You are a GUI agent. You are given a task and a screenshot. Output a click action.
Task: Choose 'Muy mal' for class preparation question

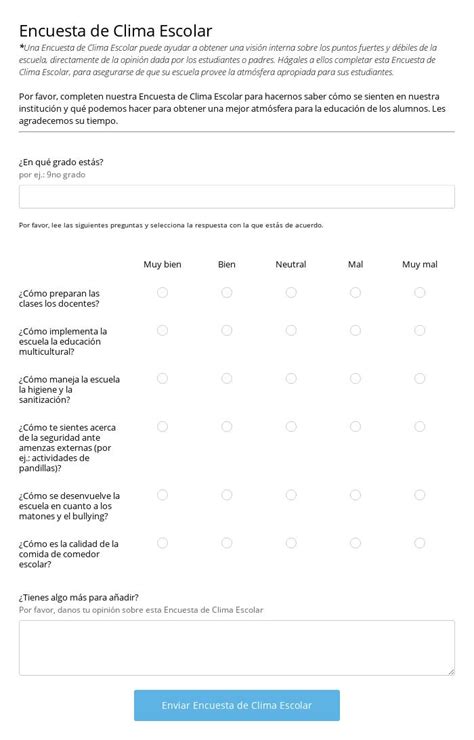pyautogui.click(x=420, y=293)
